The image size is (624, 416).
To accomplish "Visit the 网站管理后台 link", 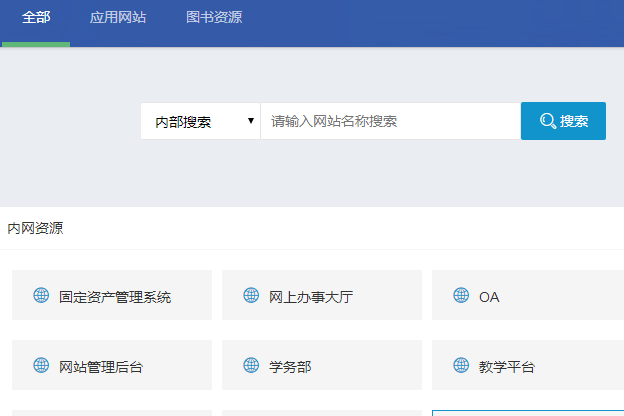I will pos(101,367).
